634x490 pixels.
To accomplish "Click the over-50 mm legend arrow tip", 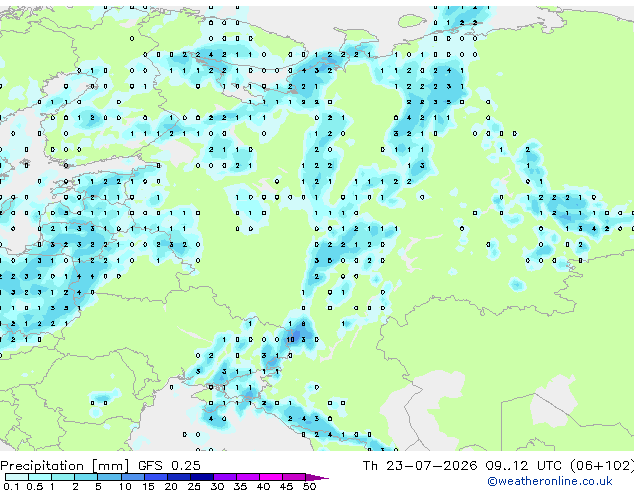I will [317, 478].
